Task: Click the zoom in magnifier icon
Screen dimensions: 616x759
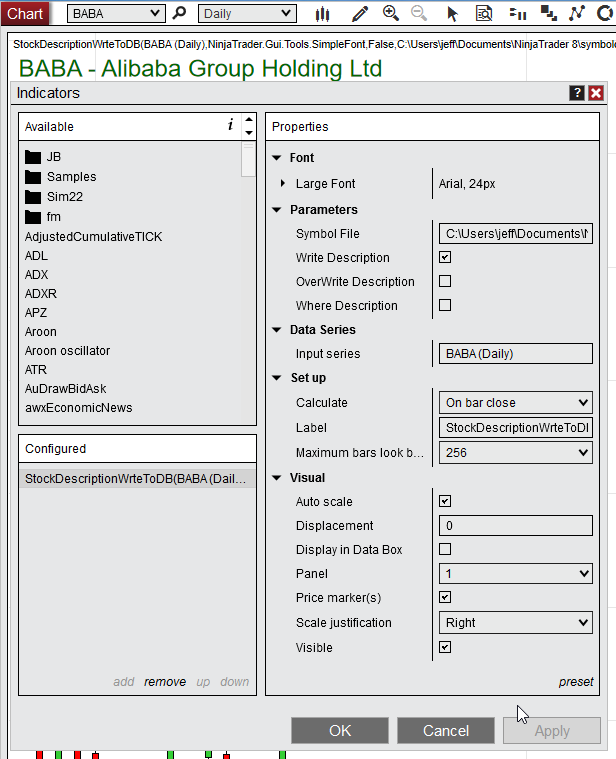Action: coord(391,14)
